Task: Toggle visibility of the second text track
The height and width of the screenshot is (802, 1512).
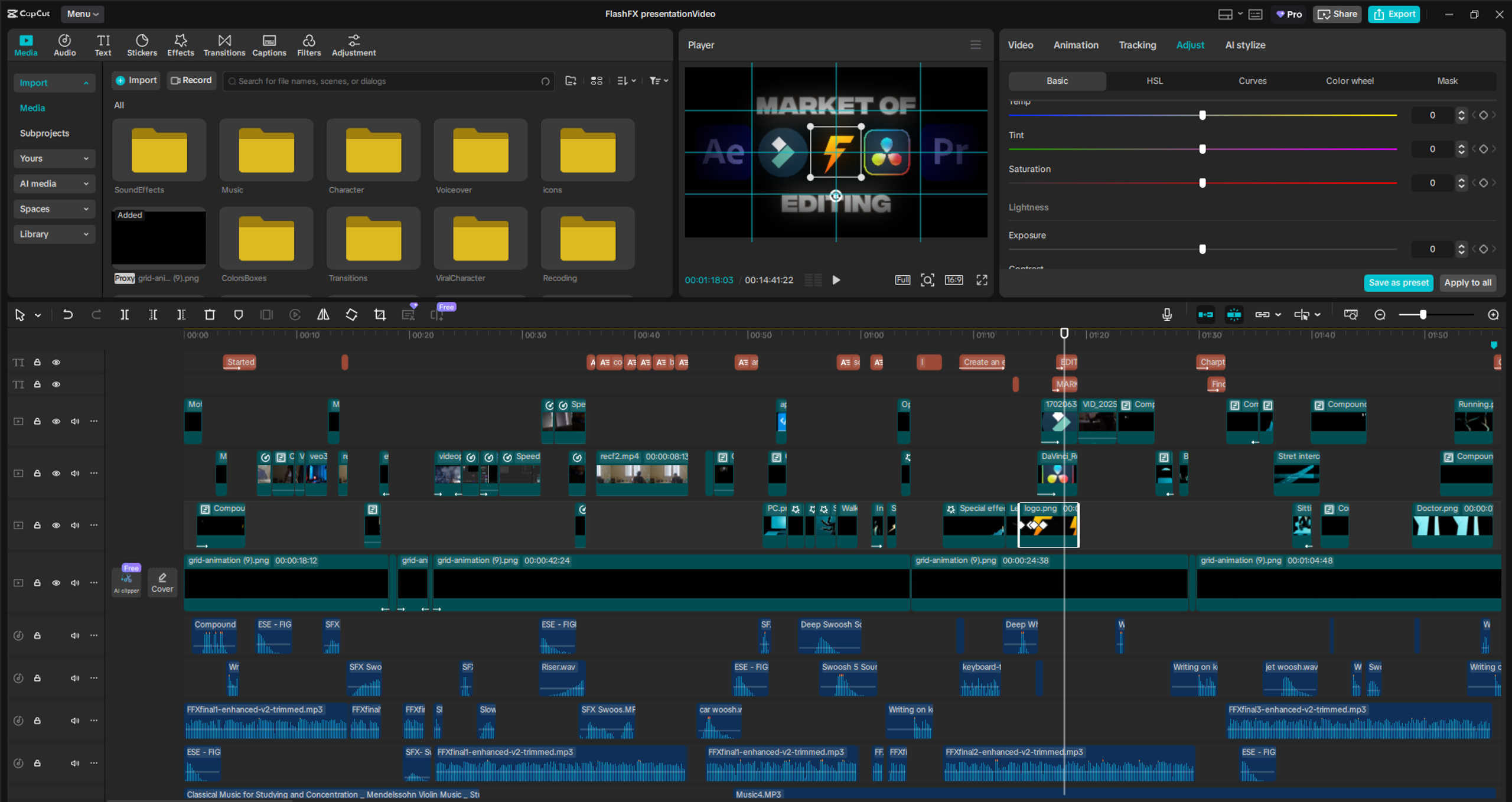Action: click(x=56, y=384)
